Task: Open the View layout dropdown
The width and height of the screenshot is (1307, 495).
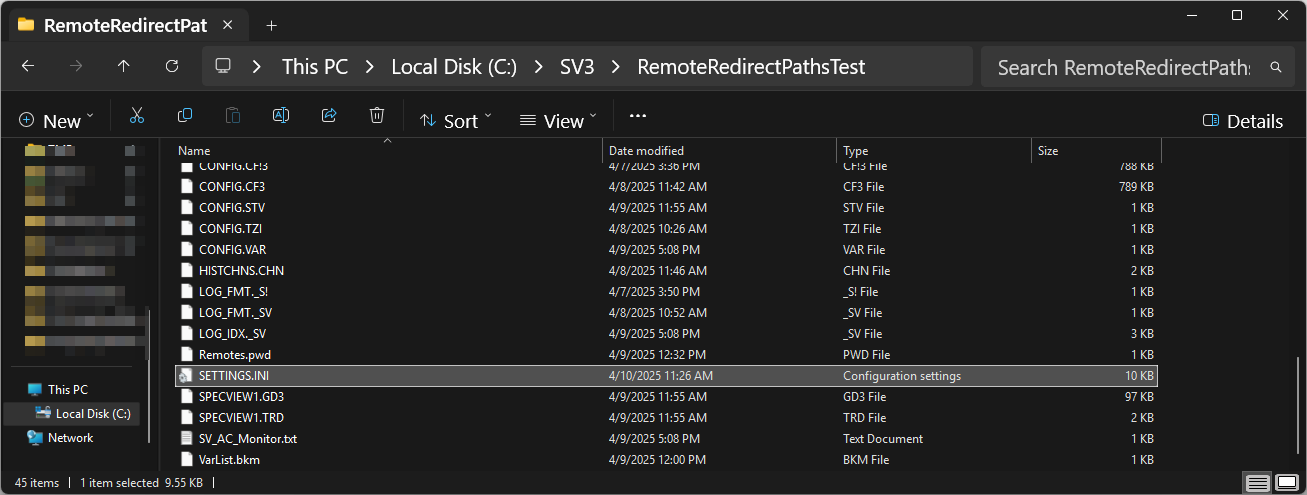Action: pos(558,120)
